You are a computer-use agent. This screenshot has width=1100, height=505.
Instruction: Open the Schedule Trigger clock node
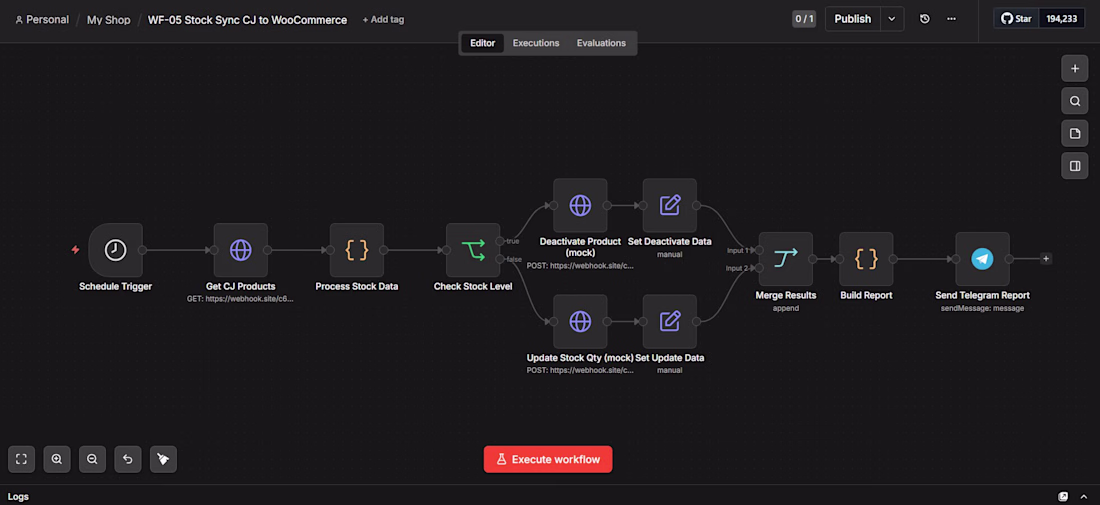[x=116, y=250]
